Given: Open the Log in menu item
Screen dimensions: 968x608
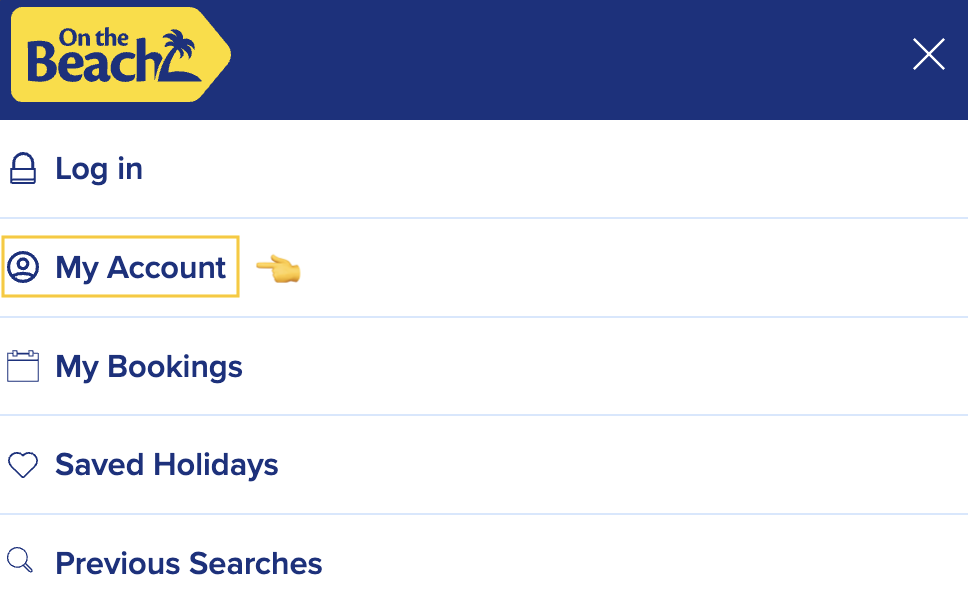Looking at the screenshot, I should pyautogui.click(x=99, y=169).
